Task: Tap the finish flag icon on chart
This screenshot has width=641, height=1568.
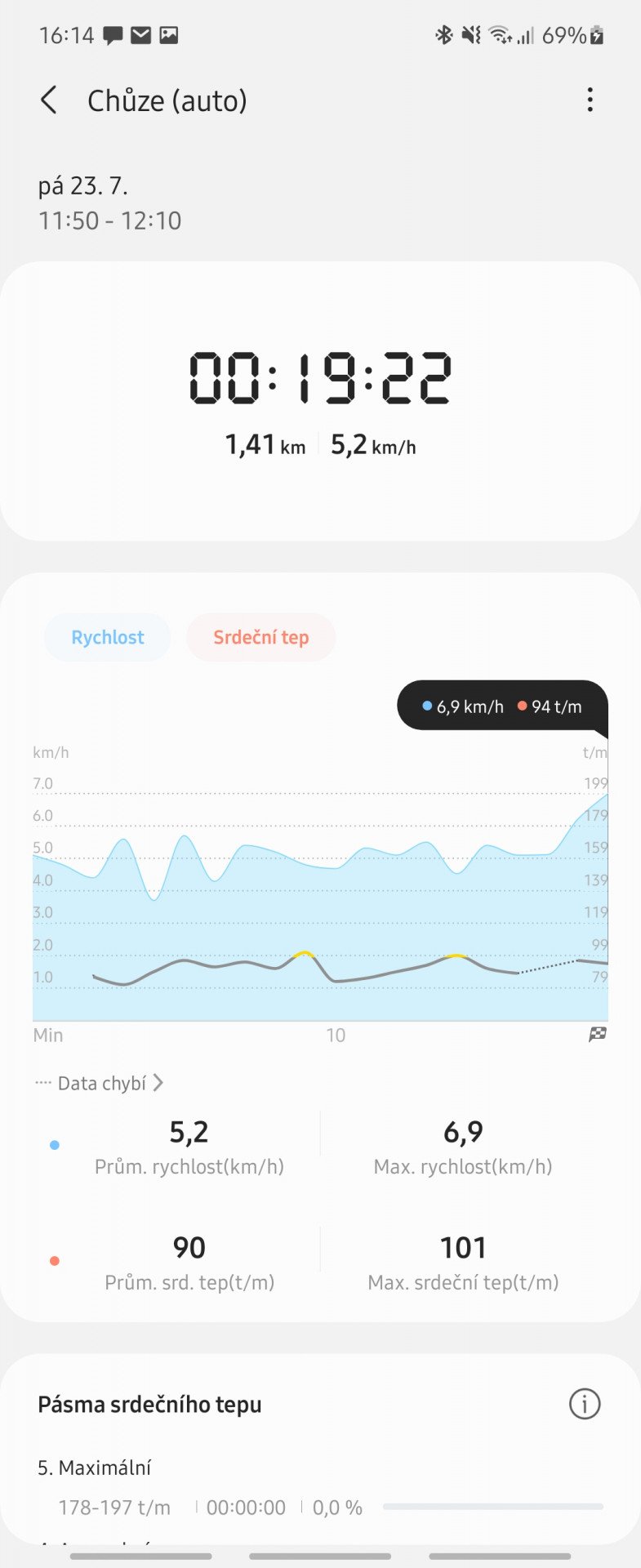Action: pyautogui.click(x=598, y=1035)
